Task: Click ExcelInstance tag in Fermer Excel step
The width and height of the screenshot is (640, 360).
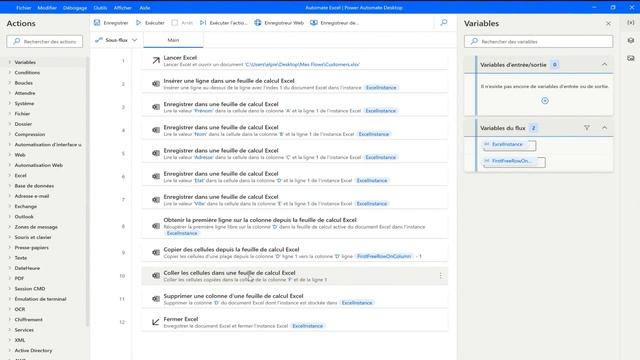Action: pos(307,326)
